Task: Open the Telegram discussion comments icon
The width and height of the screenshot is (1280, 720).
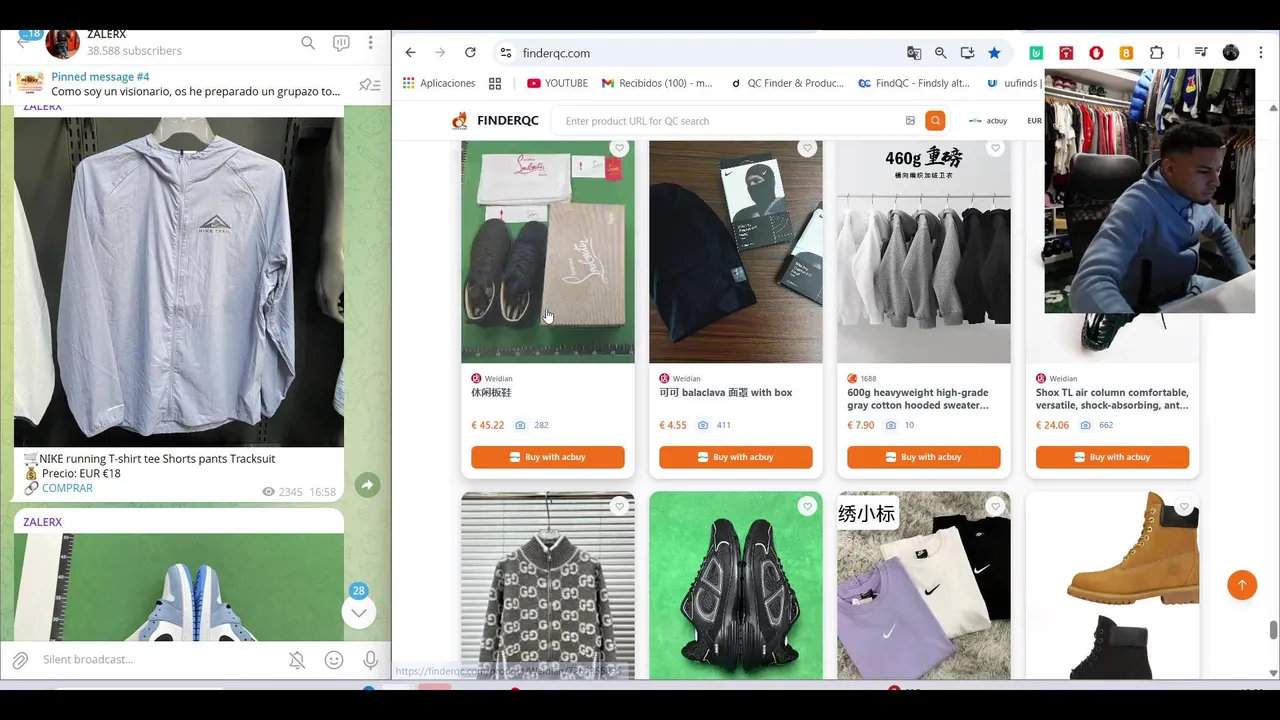Action: click(341, 43)
